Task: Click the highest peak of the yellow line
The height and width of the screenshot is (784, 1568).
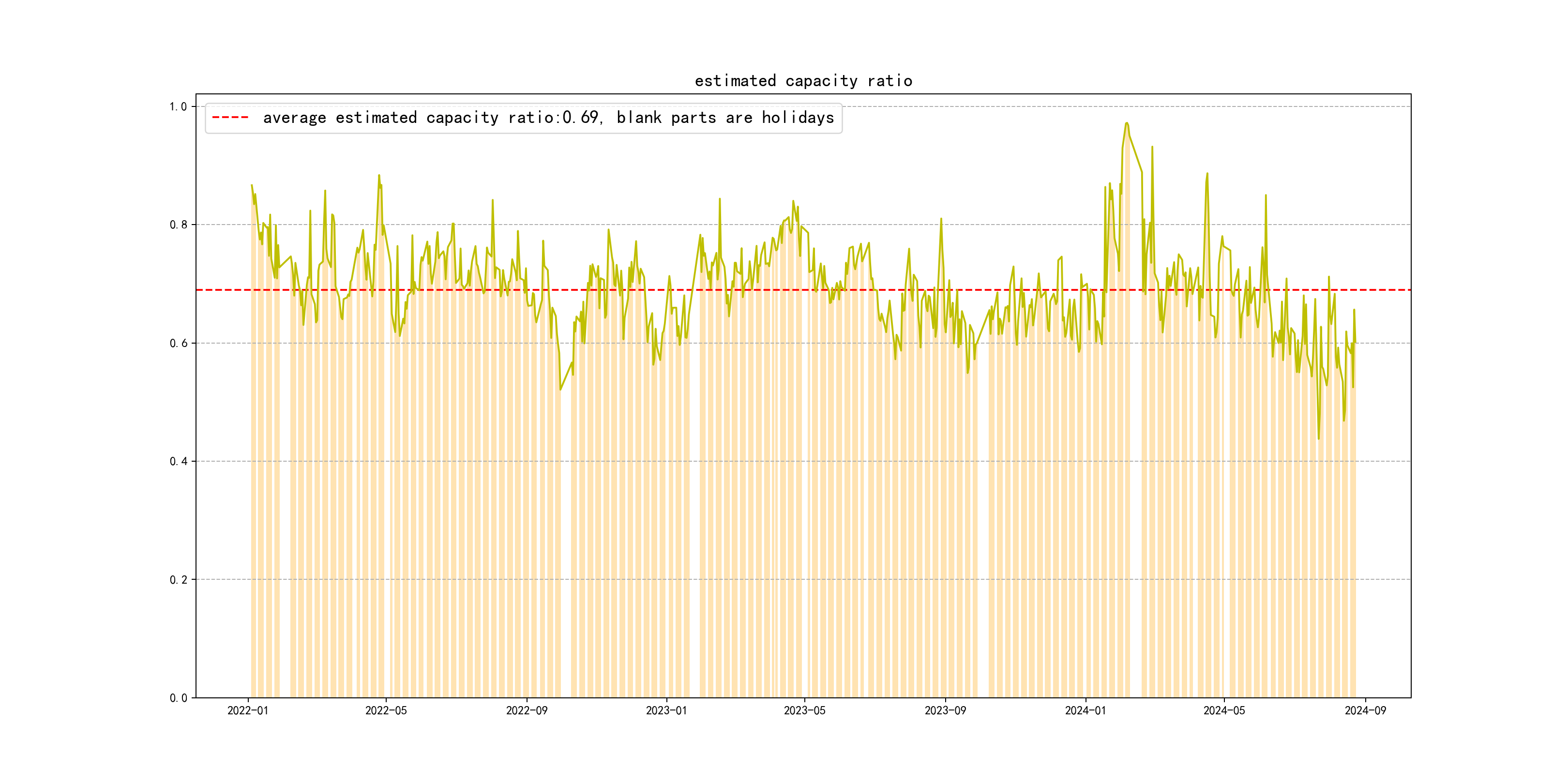Action: [1127, 123]
